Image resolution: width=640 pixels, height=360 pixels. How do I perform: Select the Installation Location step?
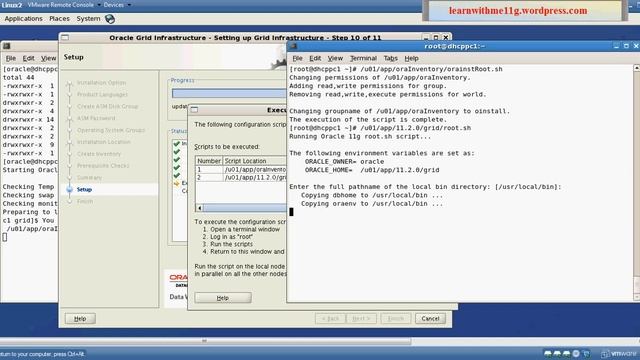point(104,142)
